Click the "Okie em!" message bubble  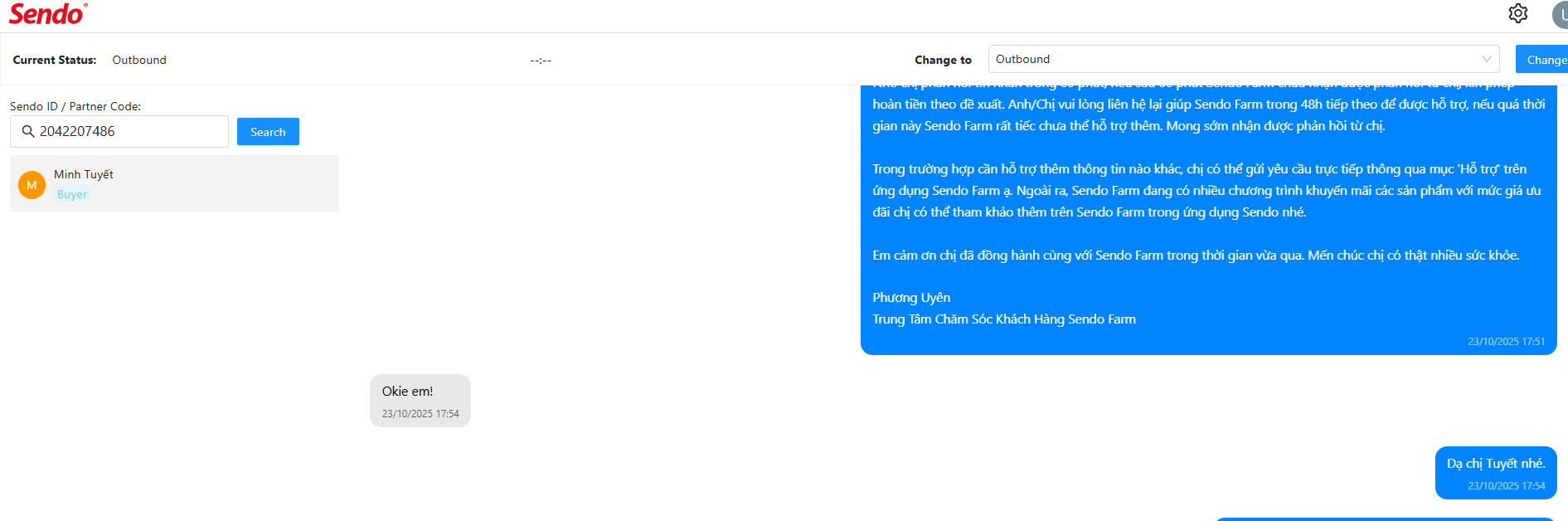(x=420, y=401)
